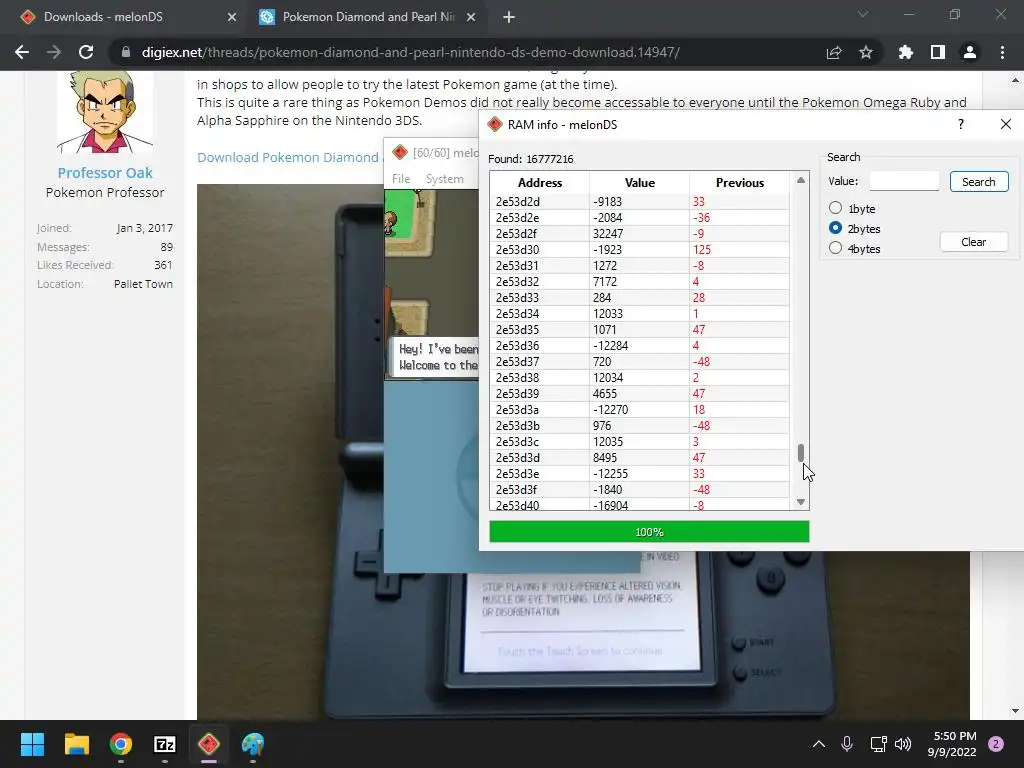Select the 1byte radio option
The image size is (1024, 768).
pos(835,208)
